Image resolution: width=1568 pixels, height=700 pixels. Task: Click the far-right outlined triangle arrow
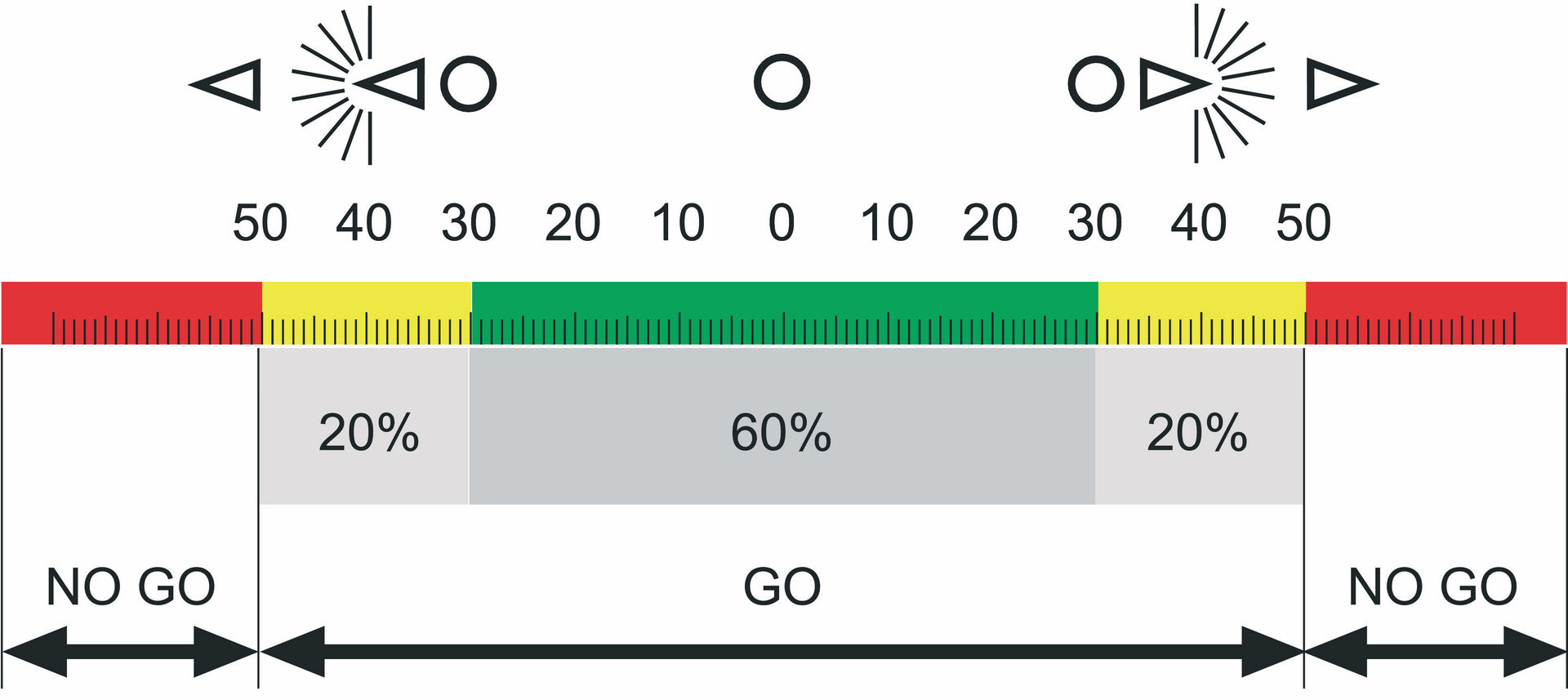[1343, 83]
